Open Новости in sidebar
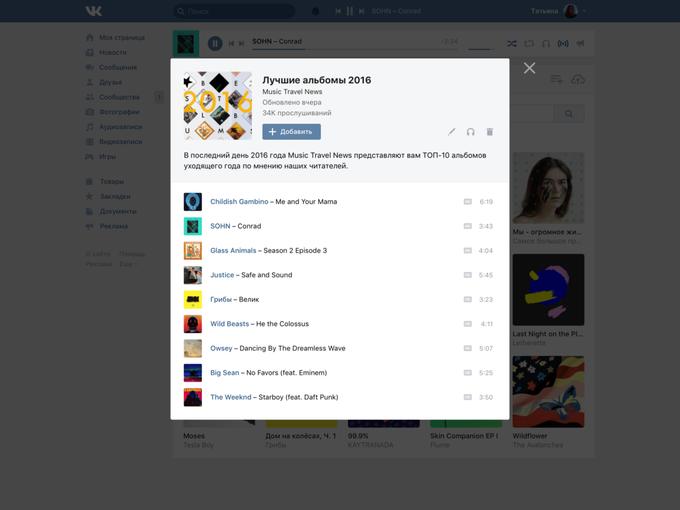Screen dimensions: 680x510 click(x=106, y=52)
